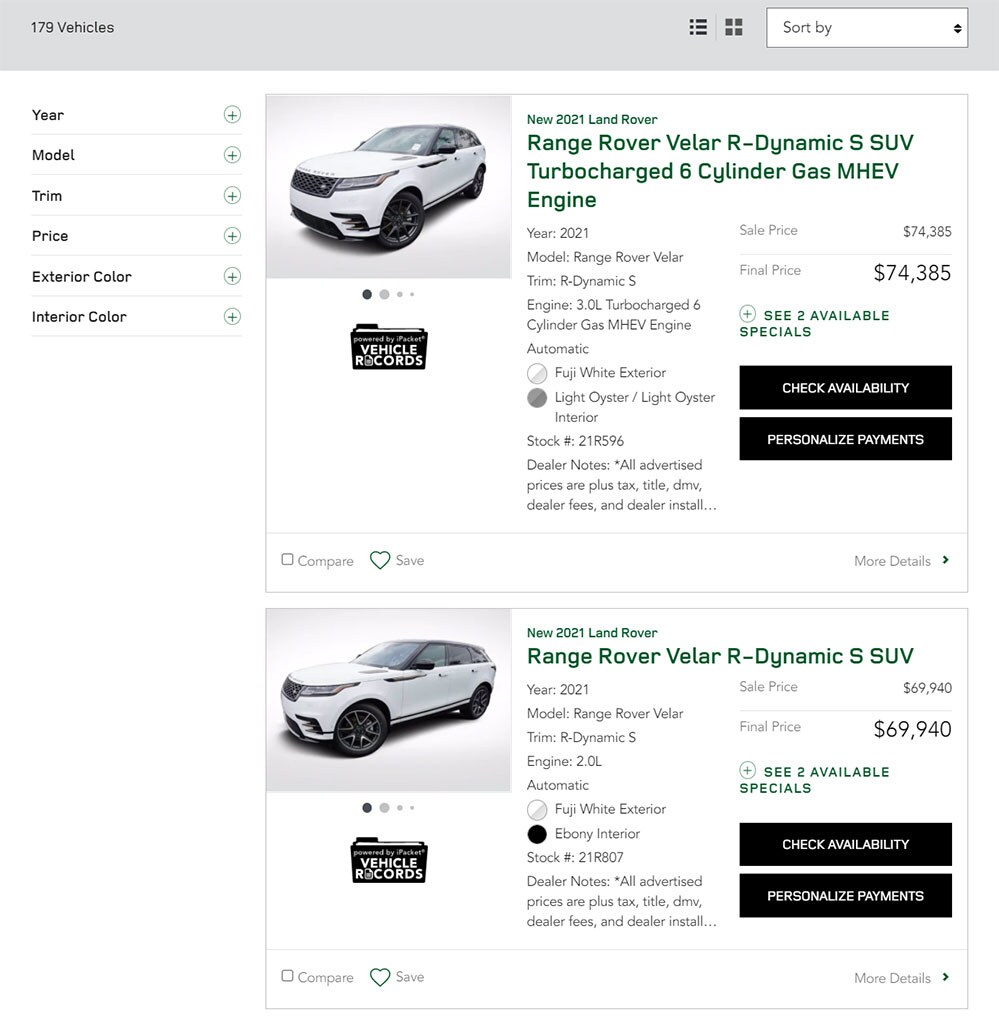Save the $74,385 Velar with heart icon

380,560
